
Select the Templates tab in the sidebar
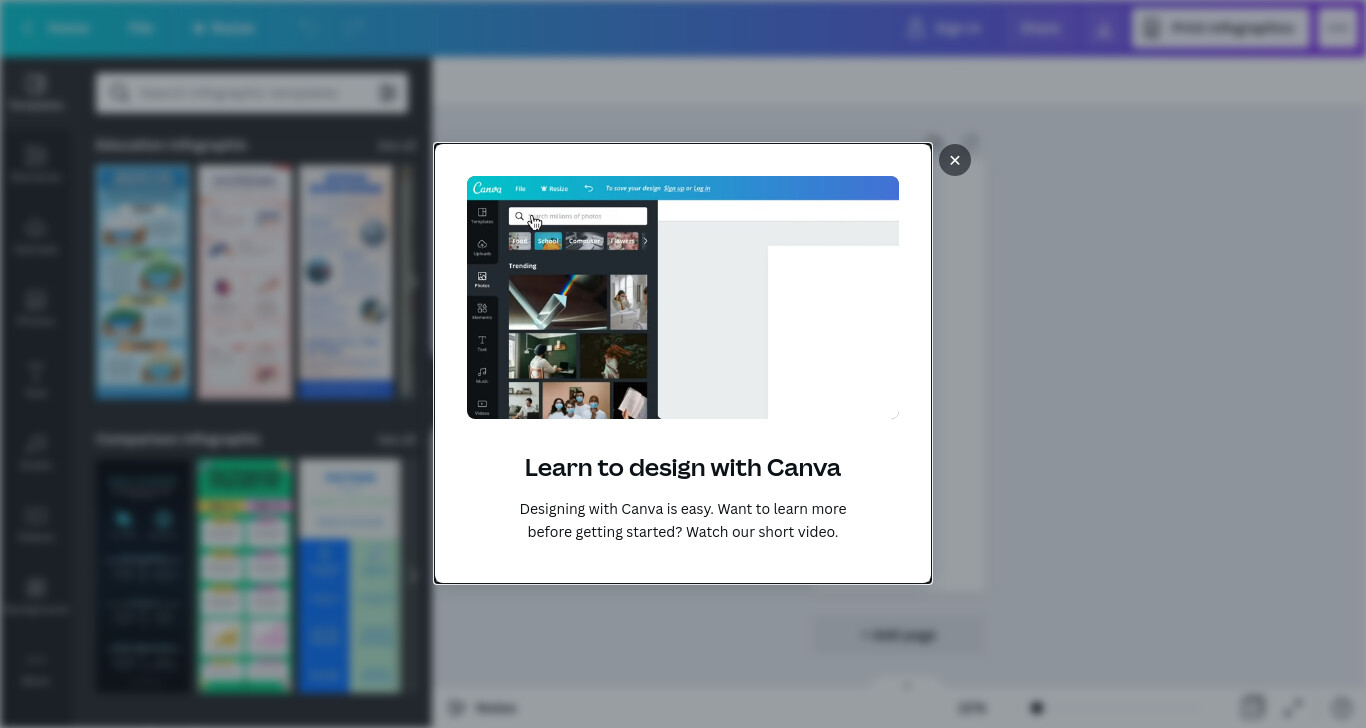(36, 91)
